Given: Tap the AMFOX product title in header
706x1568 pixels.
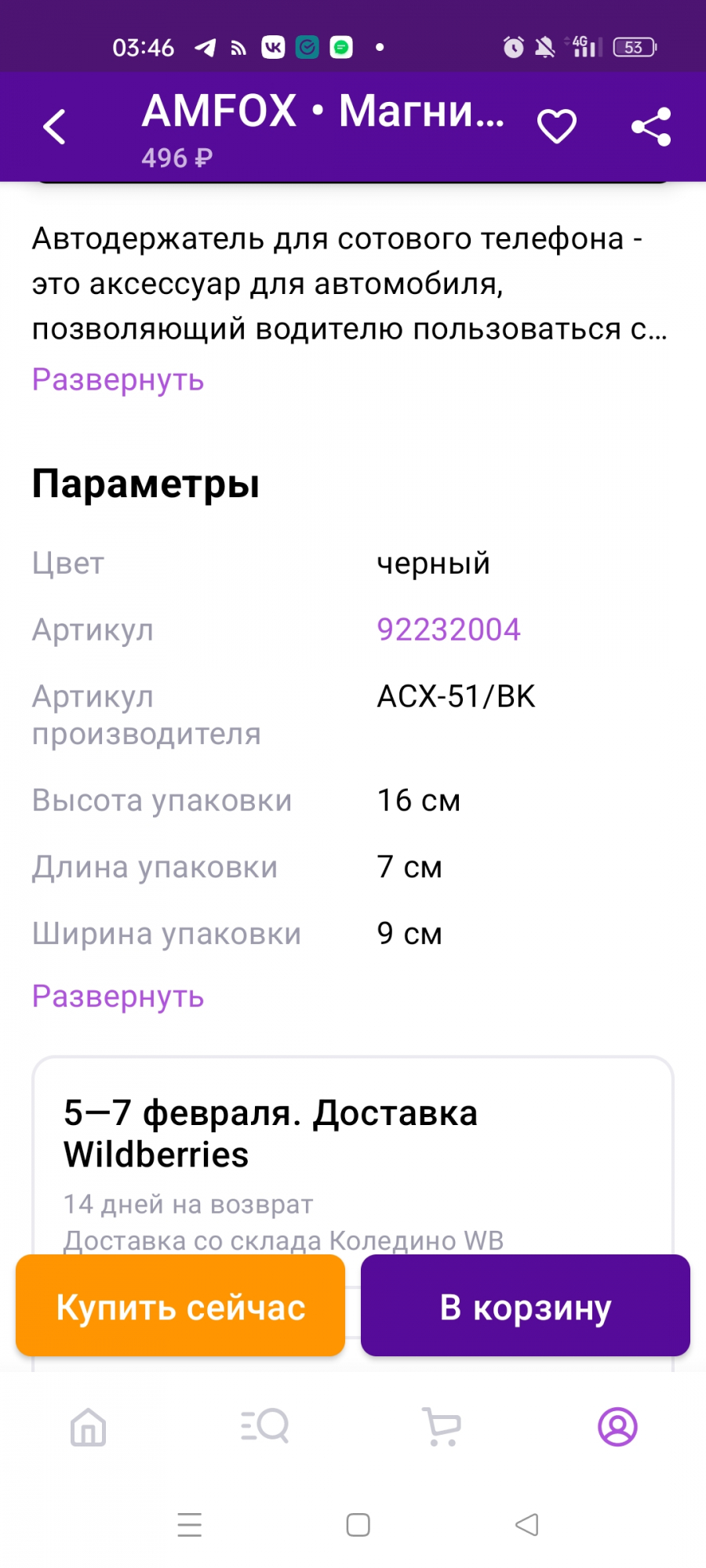Looking at the screenshot, I should click(323, 111).
